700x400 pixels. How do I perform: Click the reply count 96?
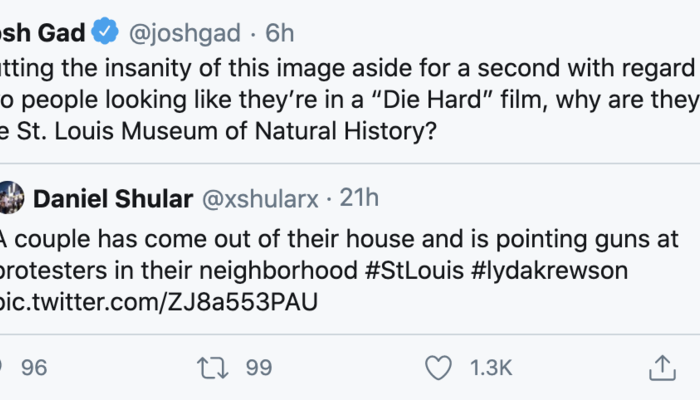pyautogui.click(x=34, y=368)
